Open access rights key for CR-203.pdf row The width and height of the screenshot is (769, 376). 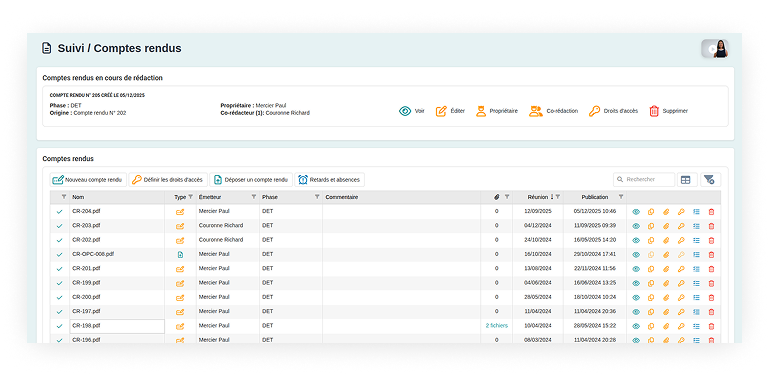(681, 226)
